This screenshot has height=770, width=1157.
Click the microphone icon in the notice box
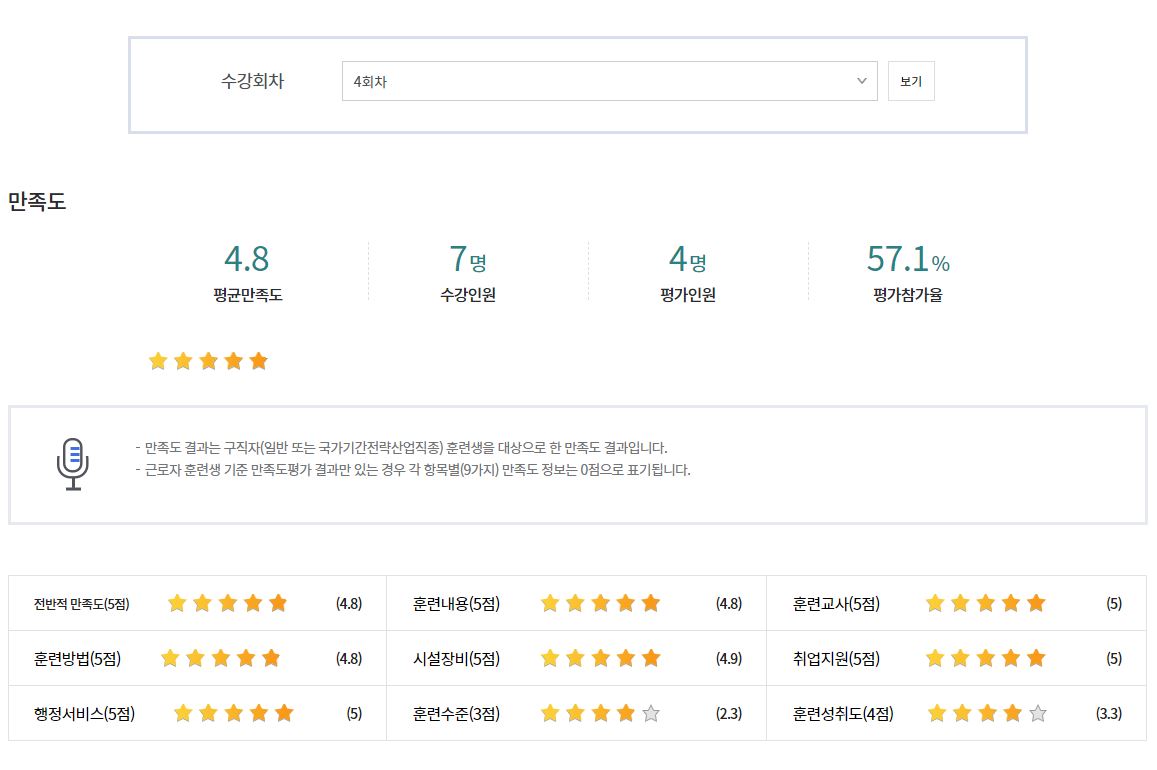pos(72,464)
